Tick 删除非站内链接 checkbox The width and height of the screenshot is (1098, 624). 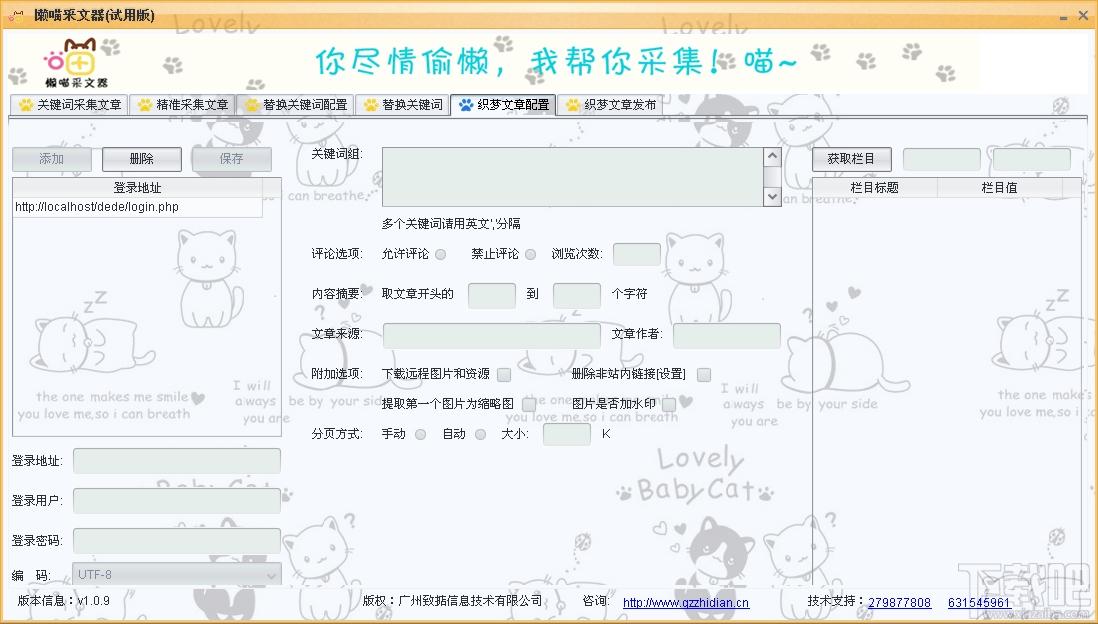point(704,374)
